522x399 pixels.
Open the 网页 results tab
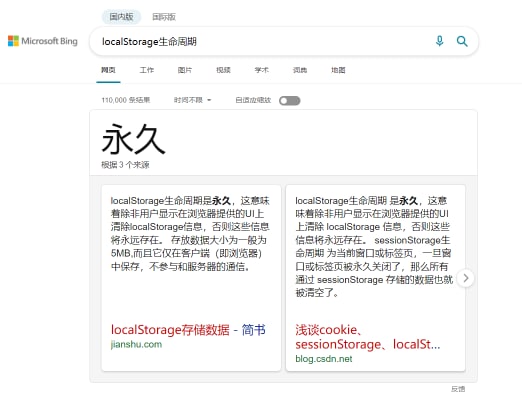[x=108, y=70]
